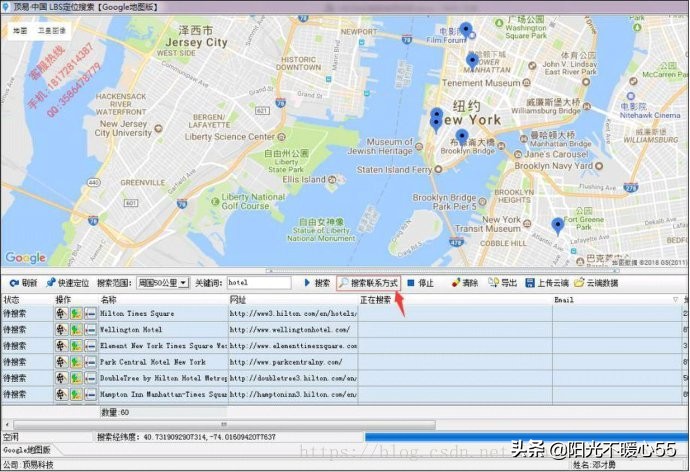Click 待搜索 status in Wellington Hotel row

[15, 329]
